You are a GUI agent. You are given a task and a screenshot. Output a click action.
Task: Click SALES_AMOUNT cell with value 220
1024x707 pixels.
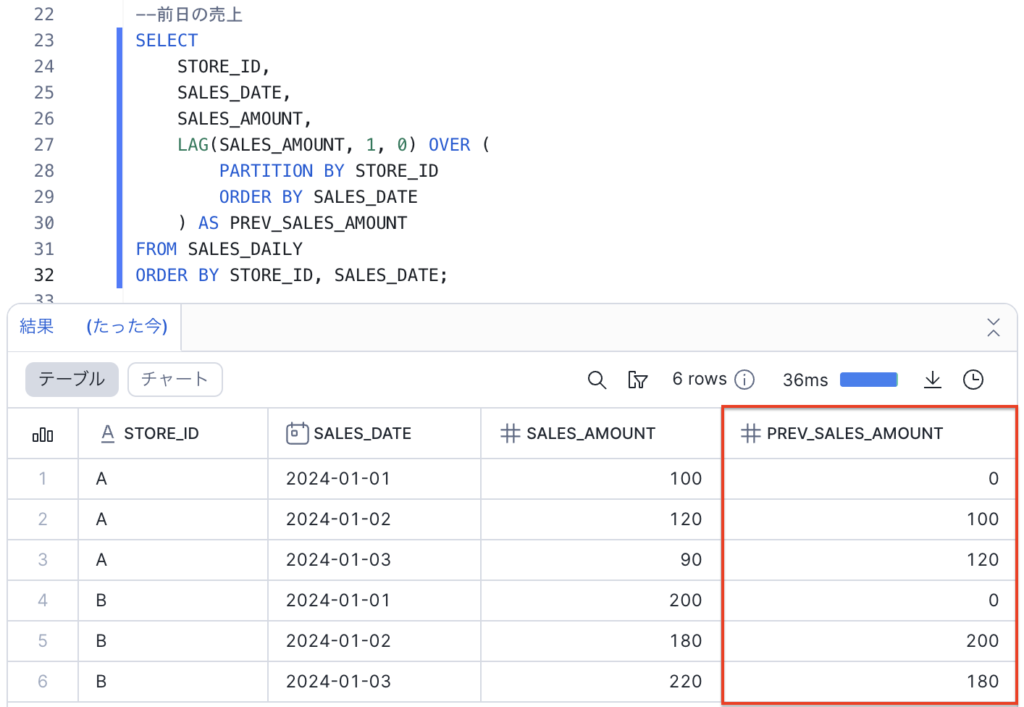click(x=687, y=681)
